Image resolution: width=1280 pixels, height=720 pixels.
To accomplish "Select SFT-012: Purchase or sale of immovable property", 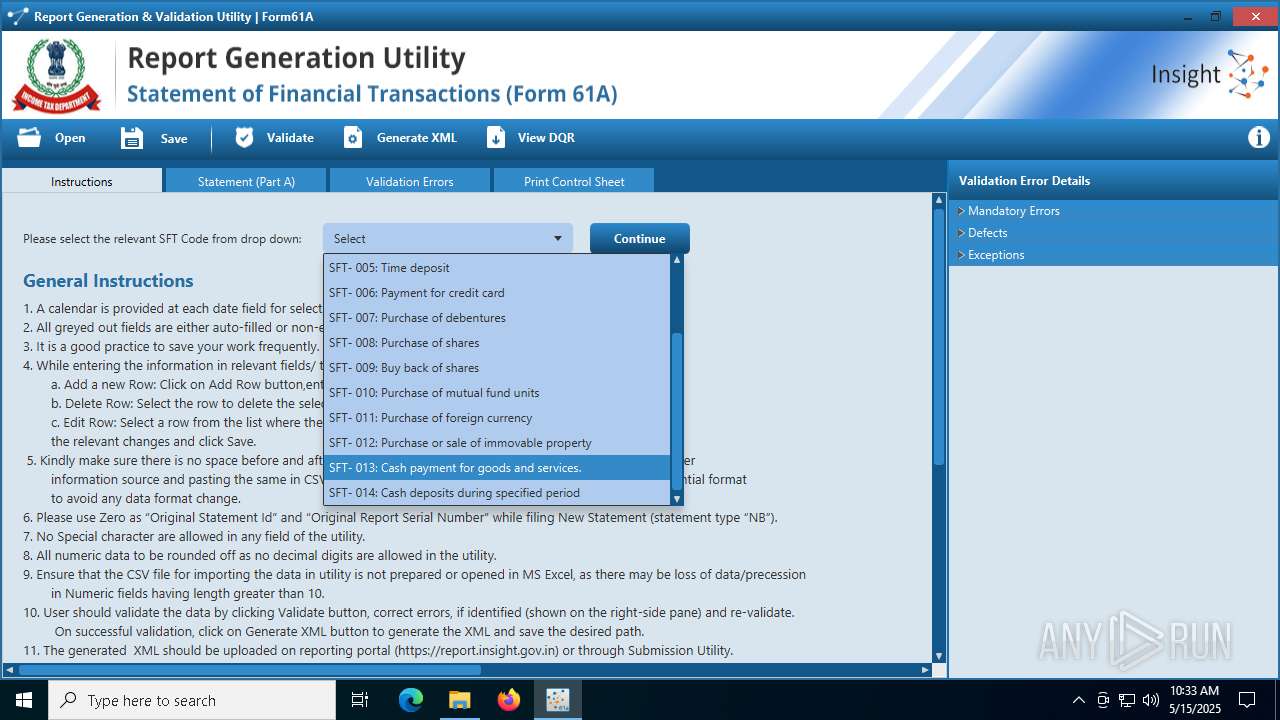I will point(497,443).
